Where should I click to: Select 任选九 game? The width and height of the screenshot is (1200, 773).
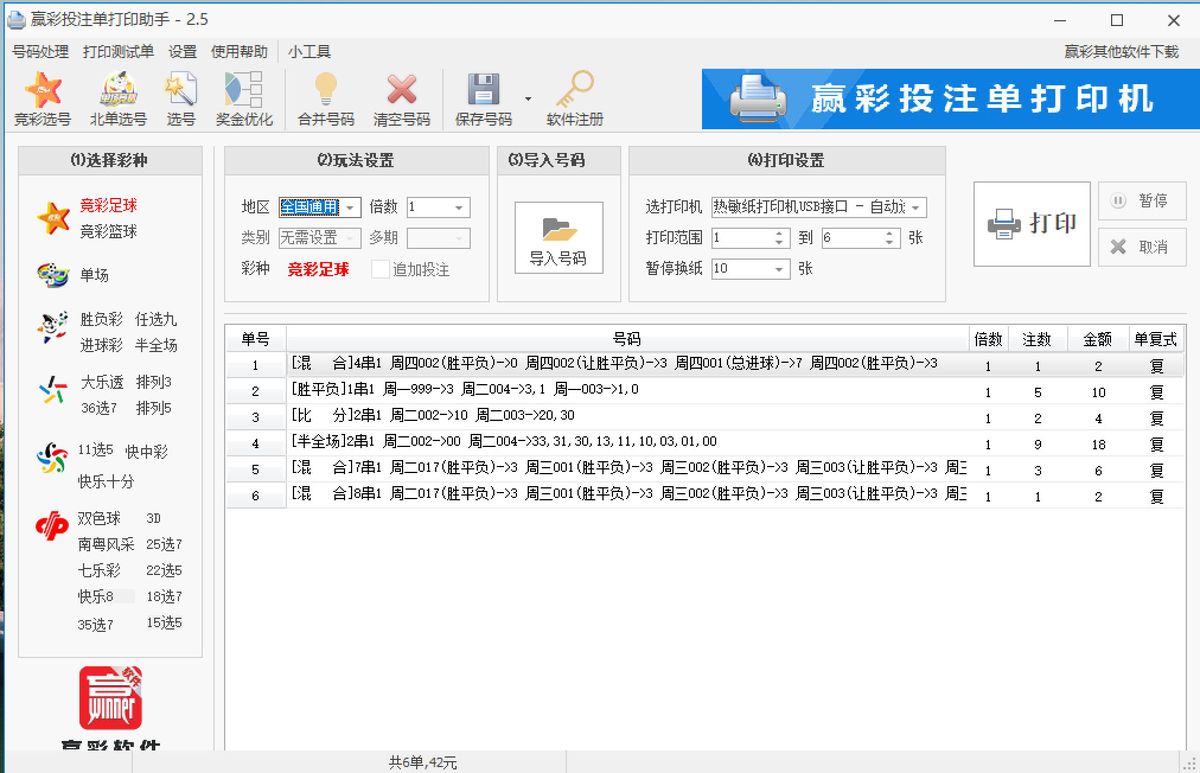point(156,319)
